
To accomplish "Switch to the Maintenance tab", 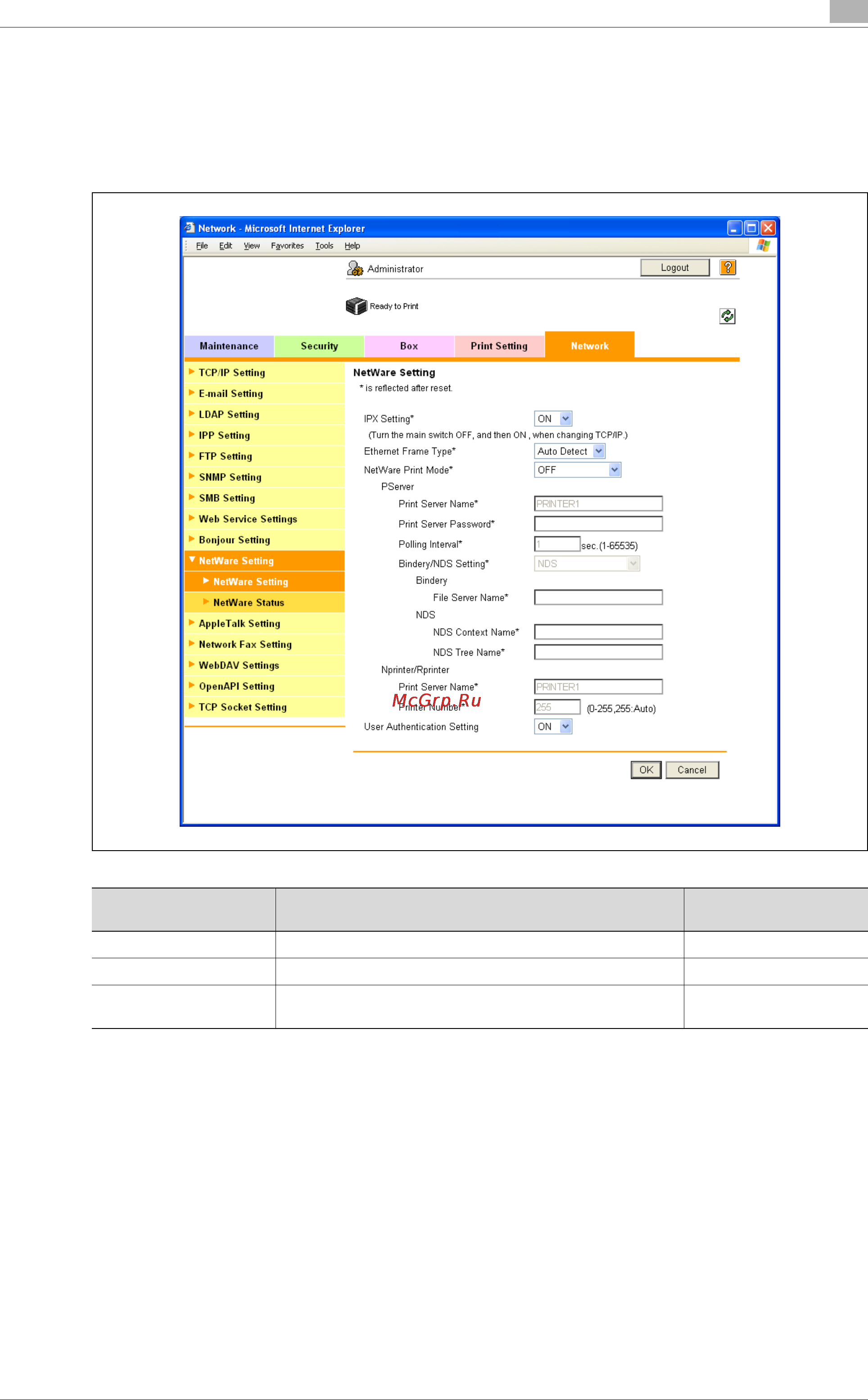I will tap(229, 346).
